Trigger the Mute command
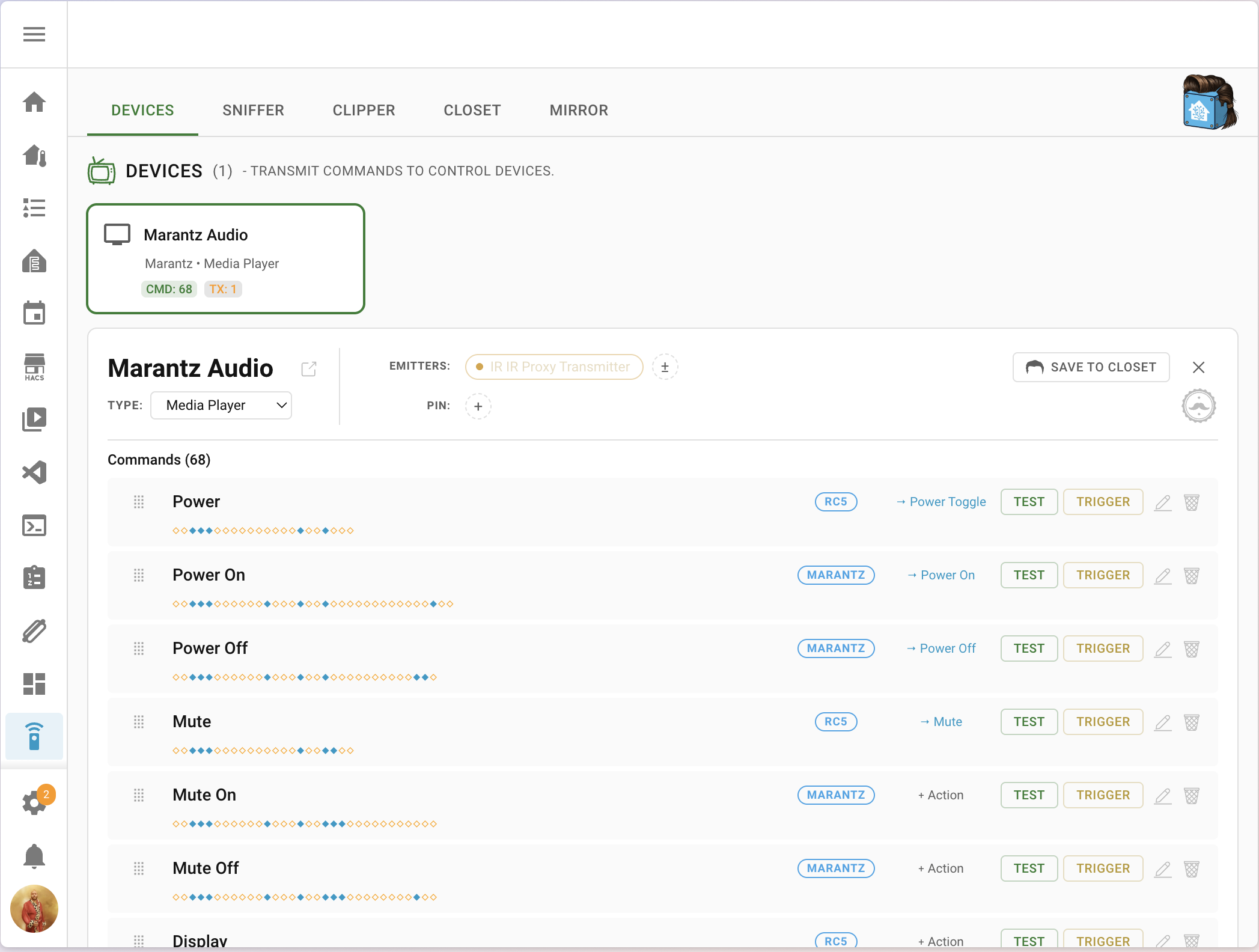Viewport: 1259px width, 952px height. pyautogui.click(x=1103, y=722)
